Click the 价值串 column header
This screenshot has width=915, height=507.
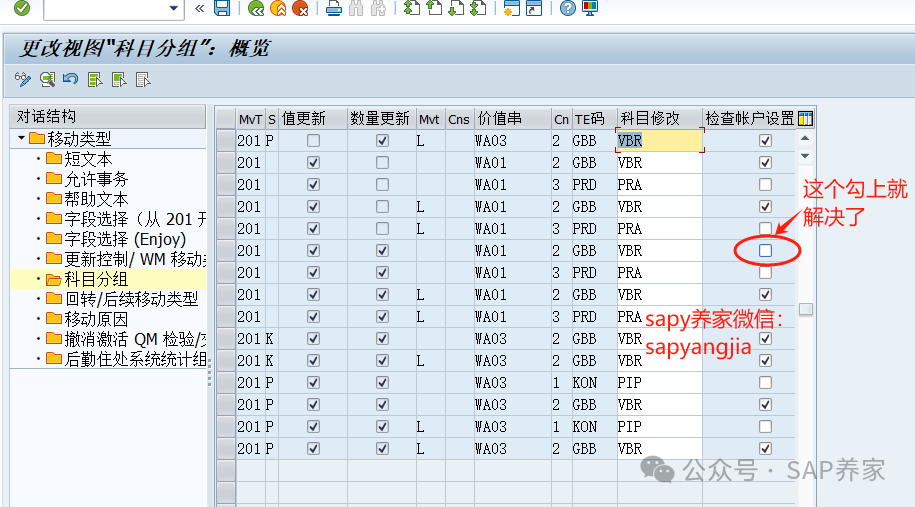[x=512, y=118]
